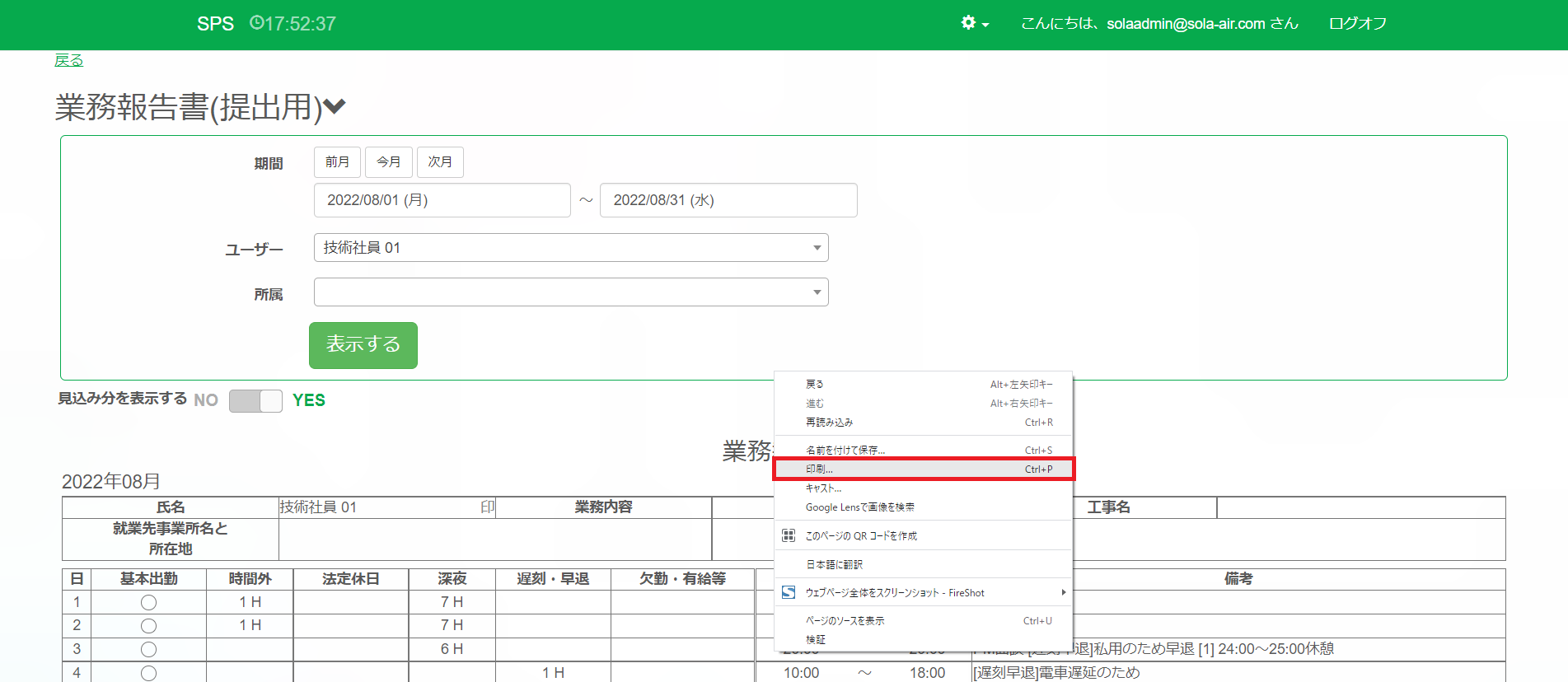Open the empty 所属 dropdown
Viewport: 1568px width, 682px height.
coord(570,292)
